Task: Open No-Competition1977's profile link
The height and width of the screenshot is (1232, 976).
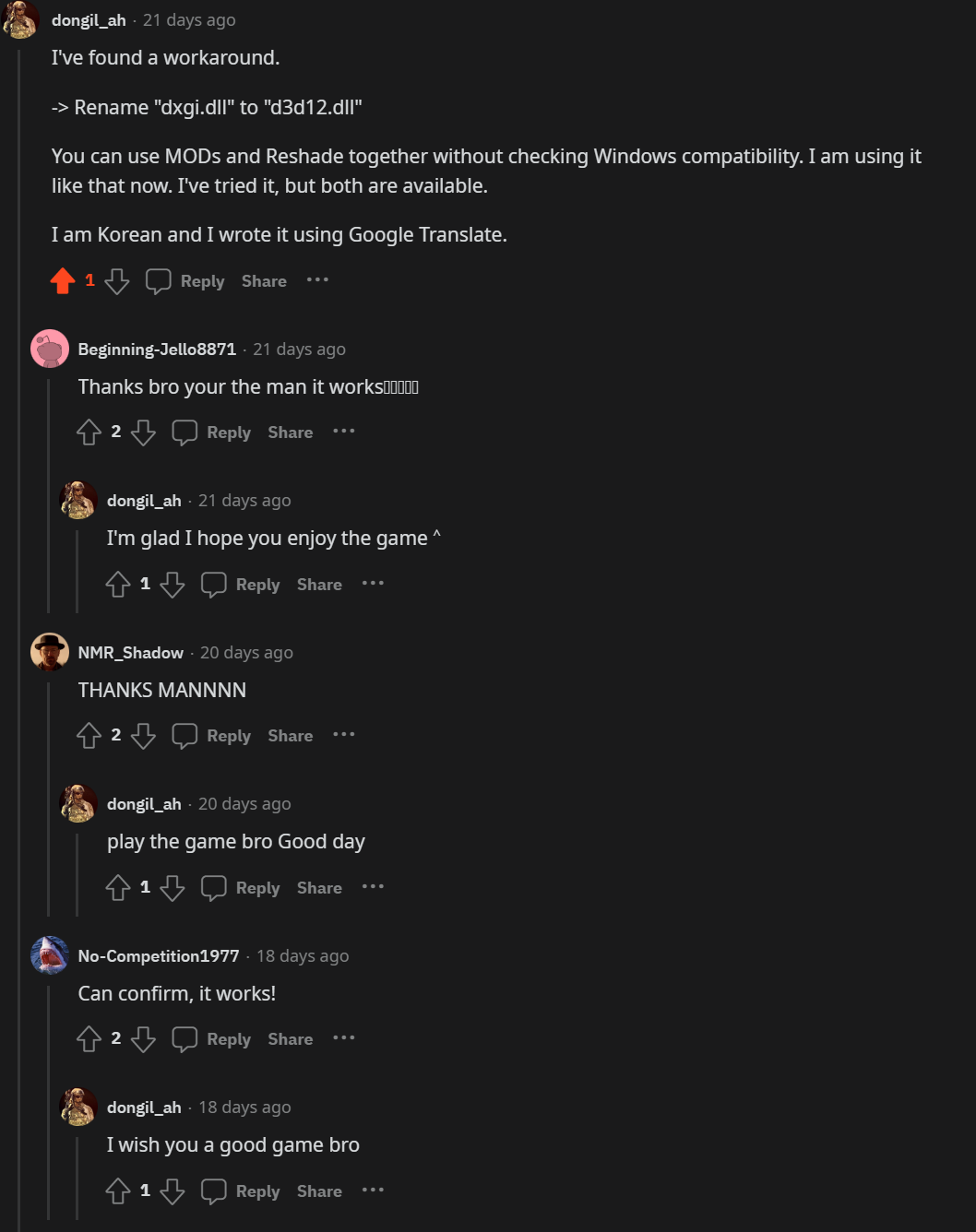Action: tap(158, 956)
